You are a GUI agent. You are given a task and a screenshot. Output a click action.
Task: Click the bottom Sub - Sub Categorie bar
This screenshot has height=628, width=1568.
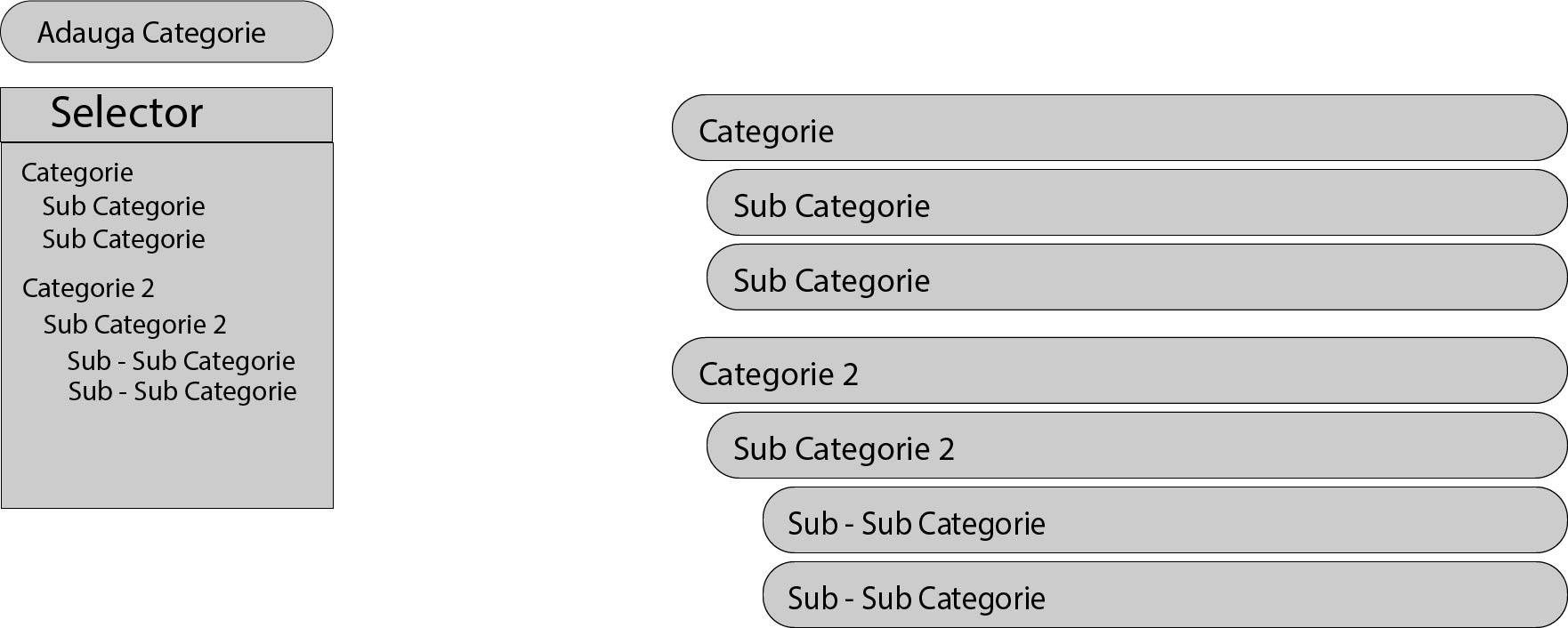click(x=1164, y=594)
